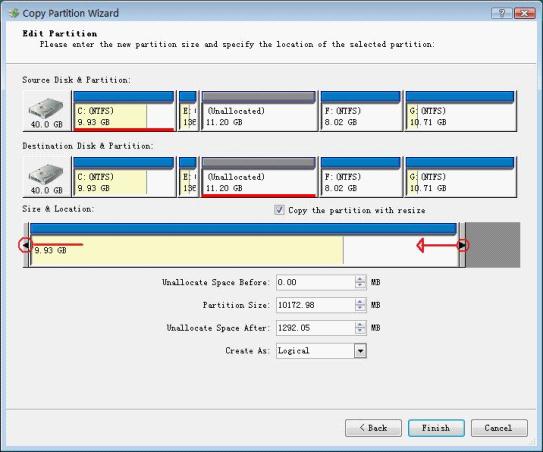
Task: Click the Partition Size input field
Action: (315, 305)
